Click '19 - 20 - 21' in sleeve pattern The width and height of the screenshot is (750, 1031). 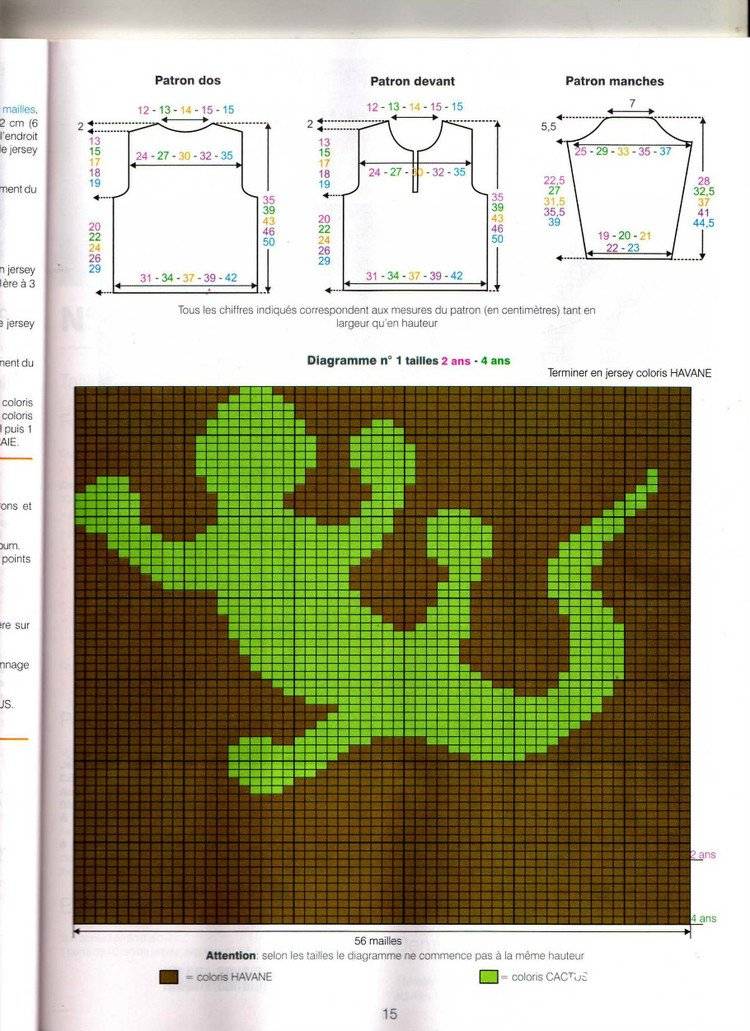tap(624, 235)
